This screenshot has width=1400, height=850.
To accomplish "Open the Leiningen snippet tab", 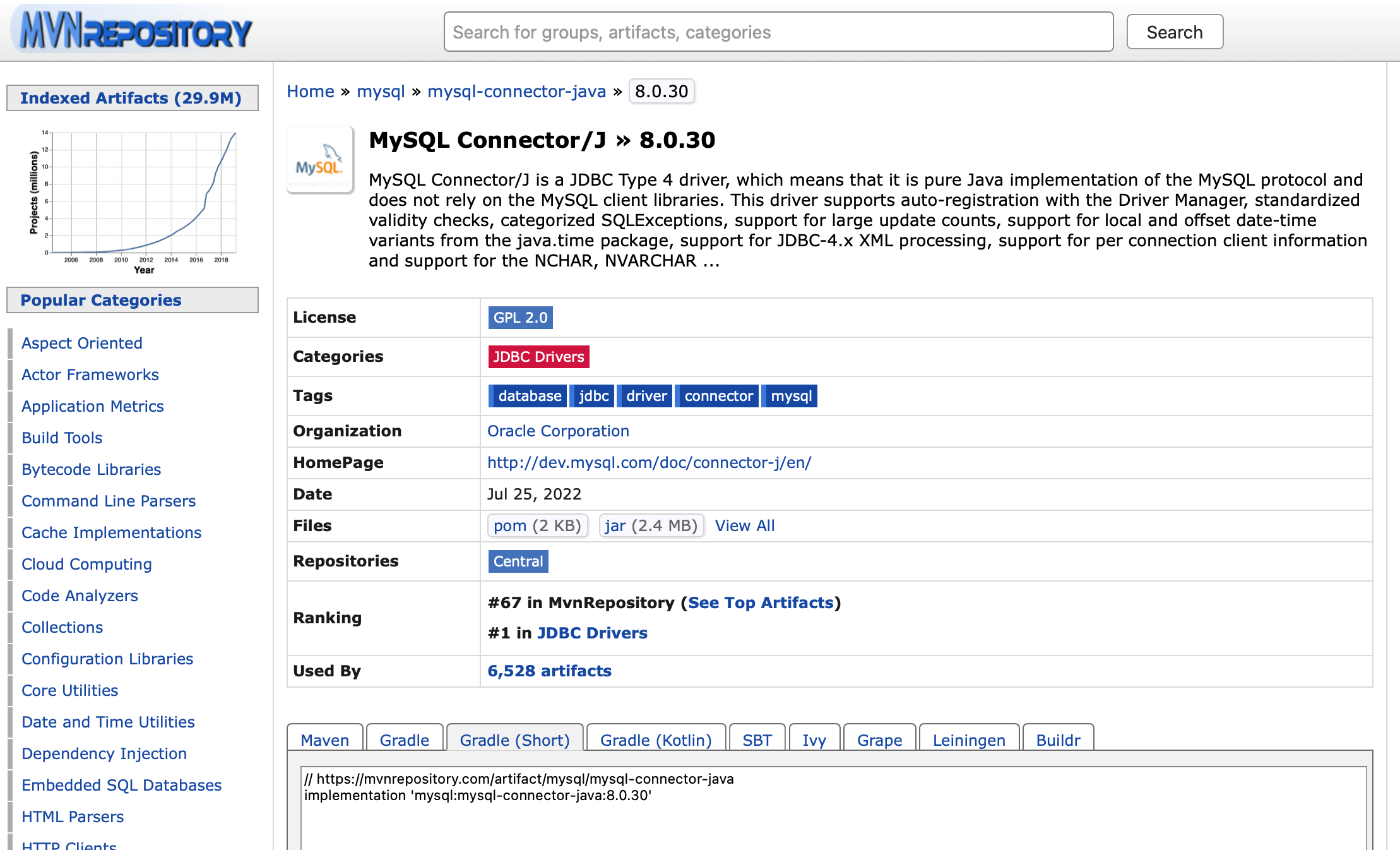I will (x=969, y=739).
